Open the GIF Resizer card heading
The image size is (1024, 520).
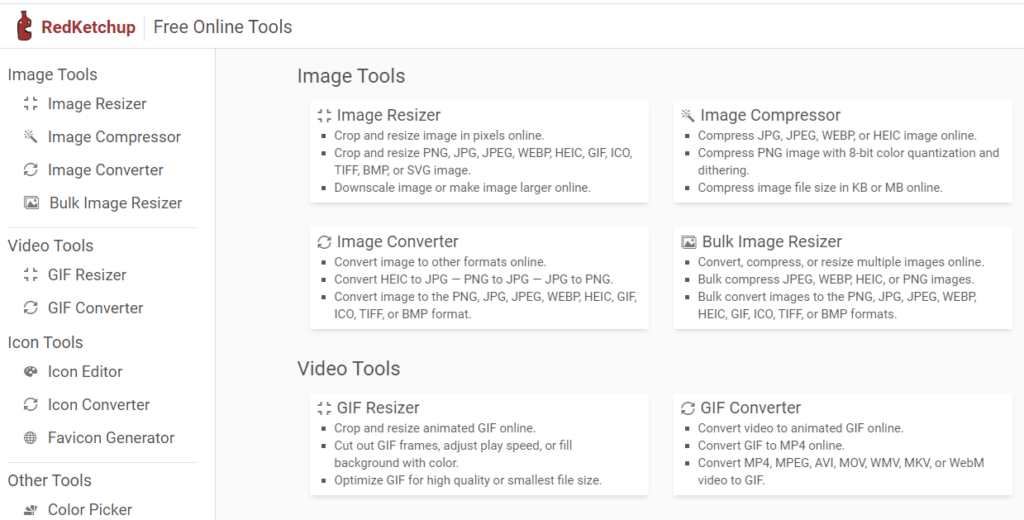point(378,408)
